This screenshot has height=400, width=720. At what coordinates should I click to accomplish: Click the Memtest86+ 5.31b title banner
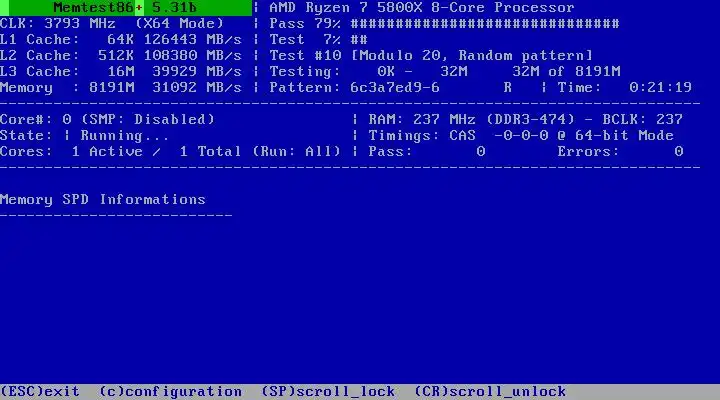click(x=125, y=8)
